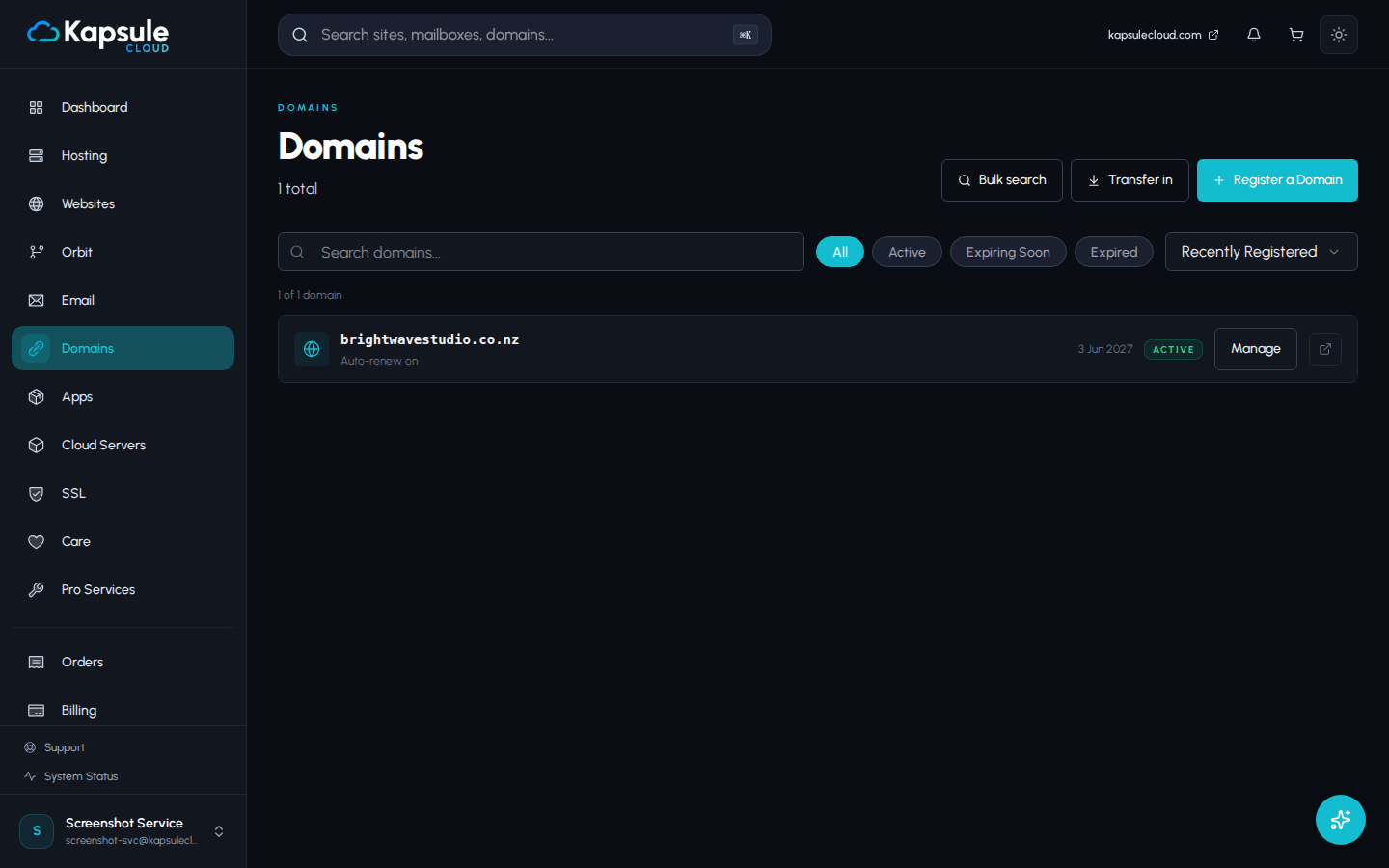Focus the global search field

(525, 35)
